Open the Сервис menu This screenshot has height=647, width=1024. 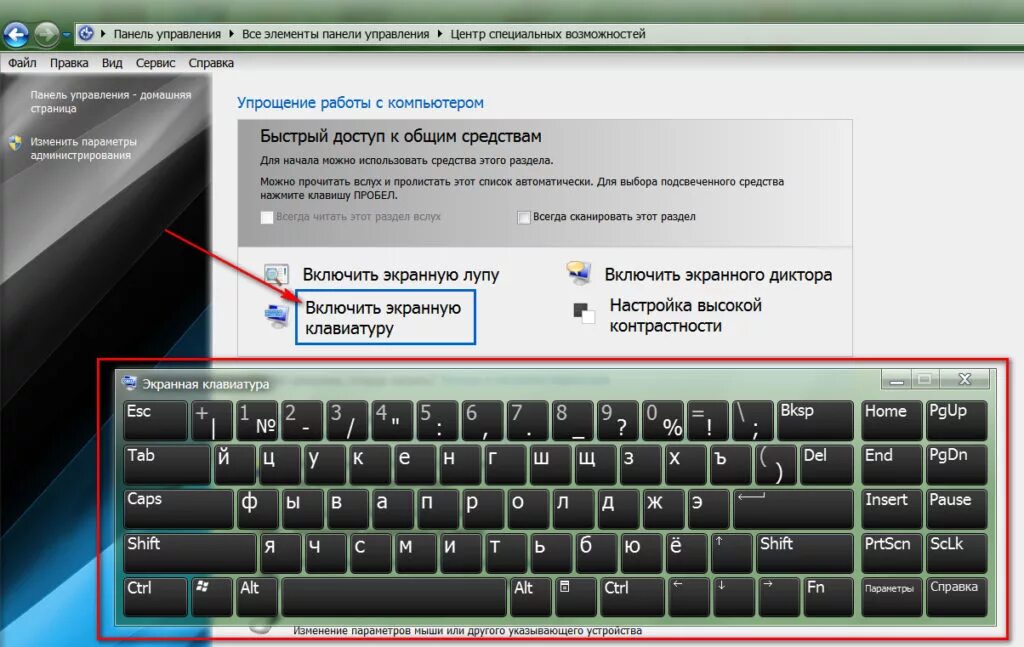click(155, 63)
